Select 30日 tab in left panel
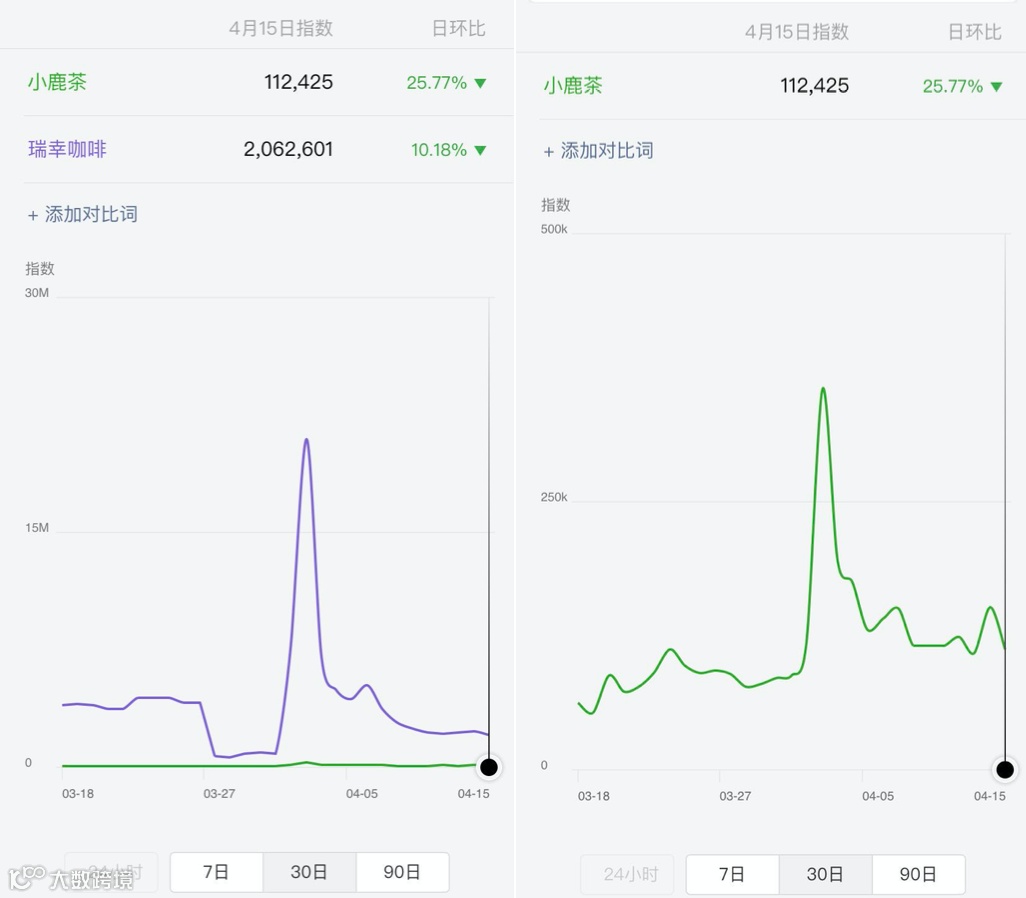 point(310,872)
